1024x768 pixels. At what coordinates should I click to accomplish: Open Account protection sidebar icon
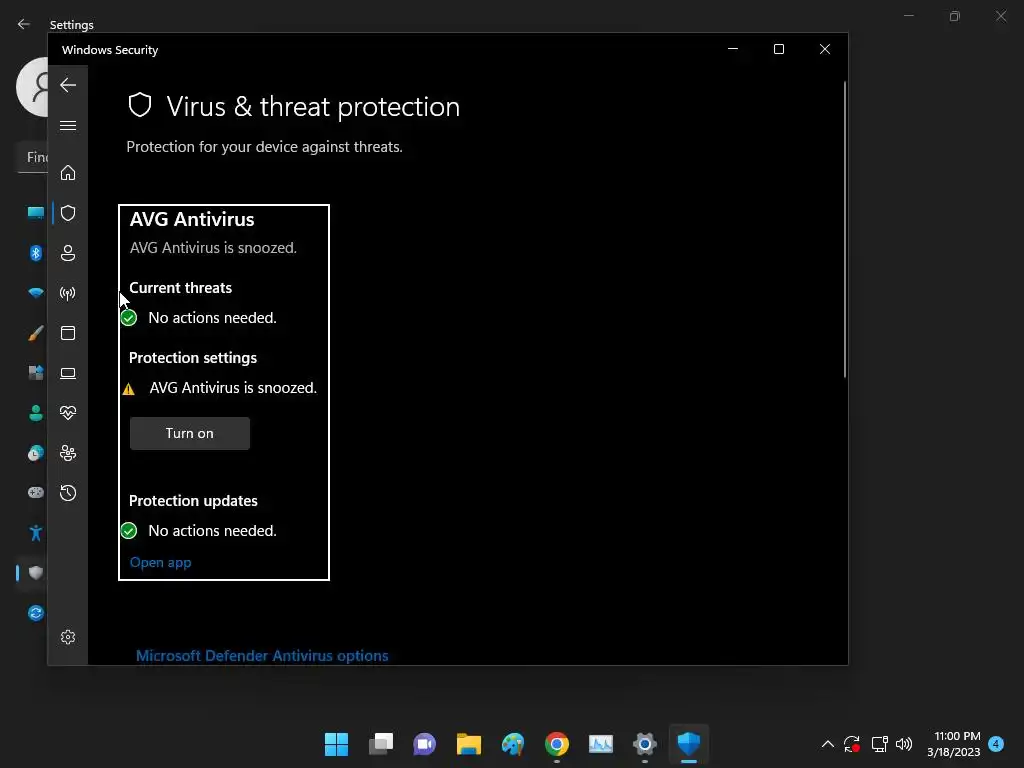(68, 253)
